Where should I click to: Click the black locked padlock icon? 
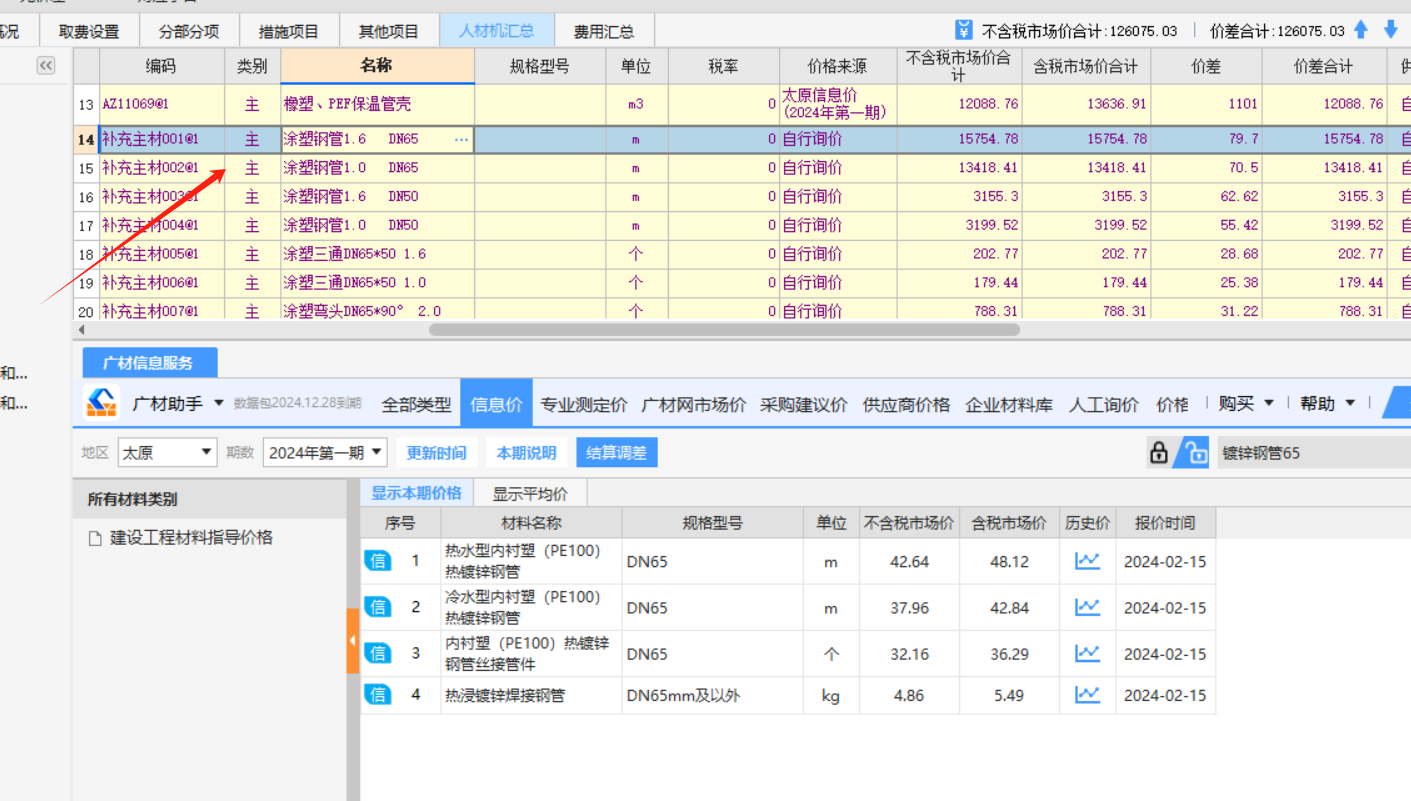click(x=1159, y=453)
